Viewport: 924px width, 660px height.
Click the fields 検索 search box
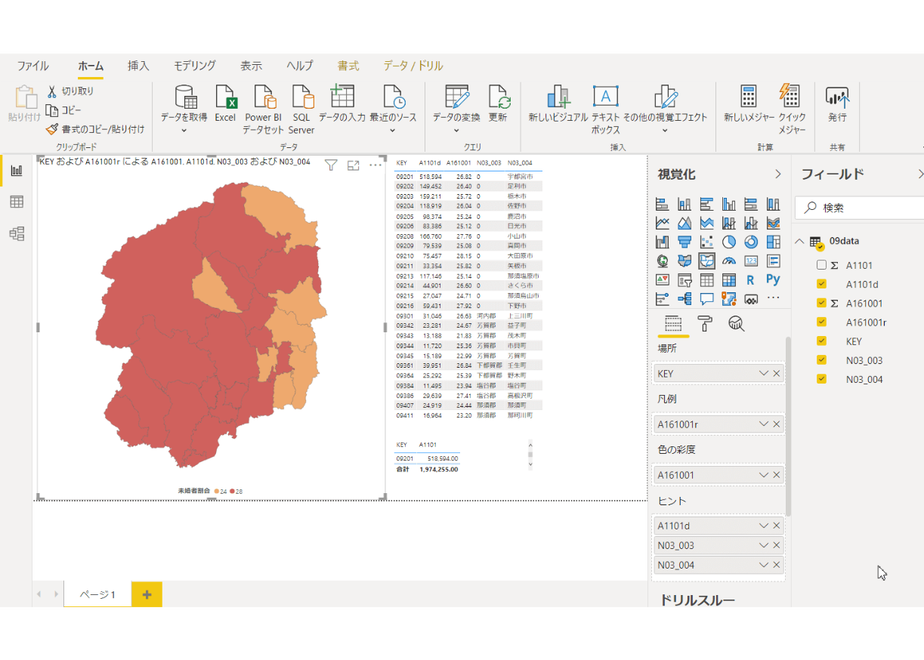[x=862, y=207]
